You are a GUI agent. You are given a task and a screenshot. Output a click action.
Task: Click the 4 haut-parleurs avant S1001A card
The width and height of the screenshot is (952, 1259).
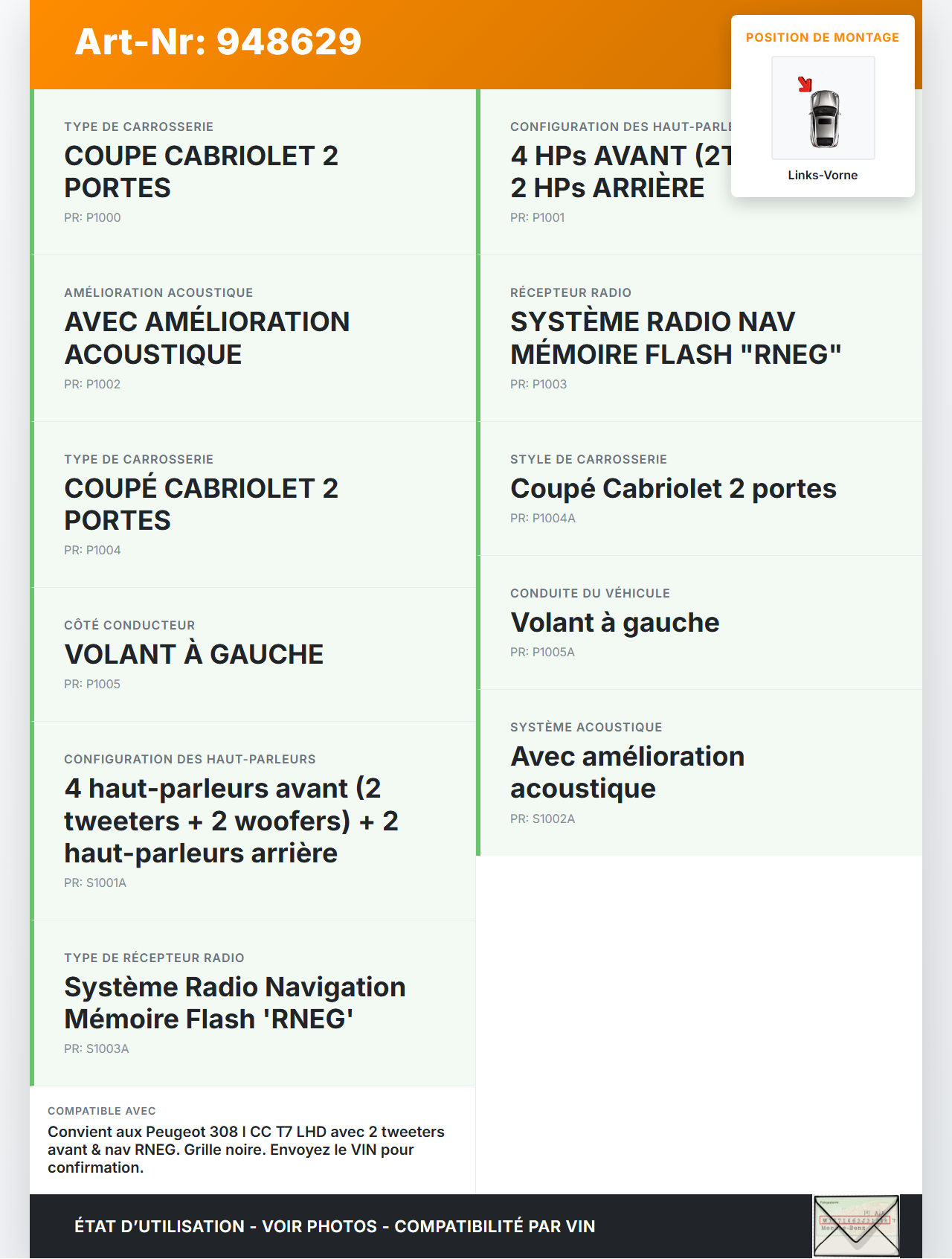tap(253, 820)
